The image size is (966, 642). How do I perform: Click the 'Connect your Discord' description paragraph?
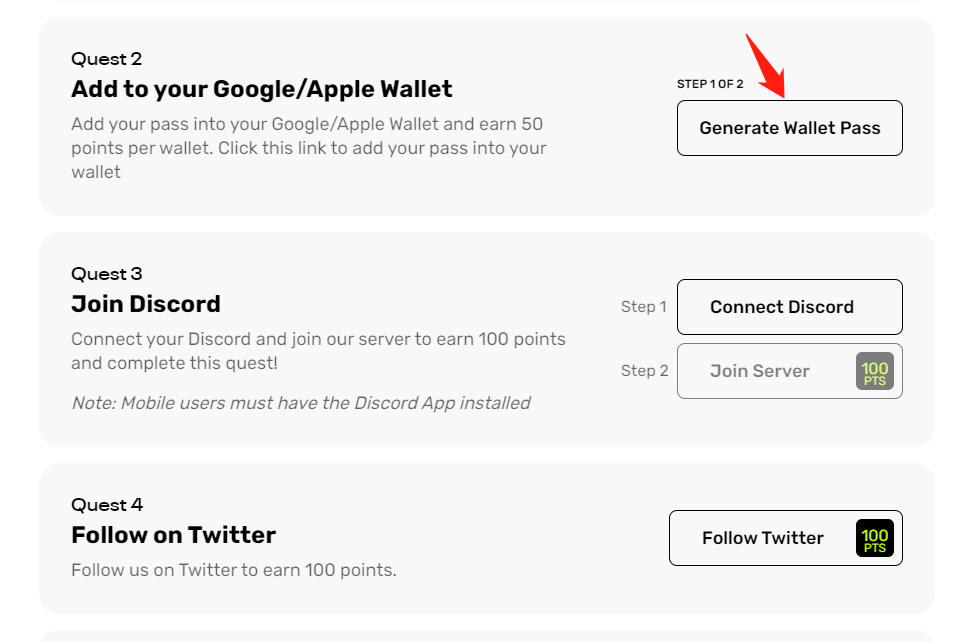point(318,351)
